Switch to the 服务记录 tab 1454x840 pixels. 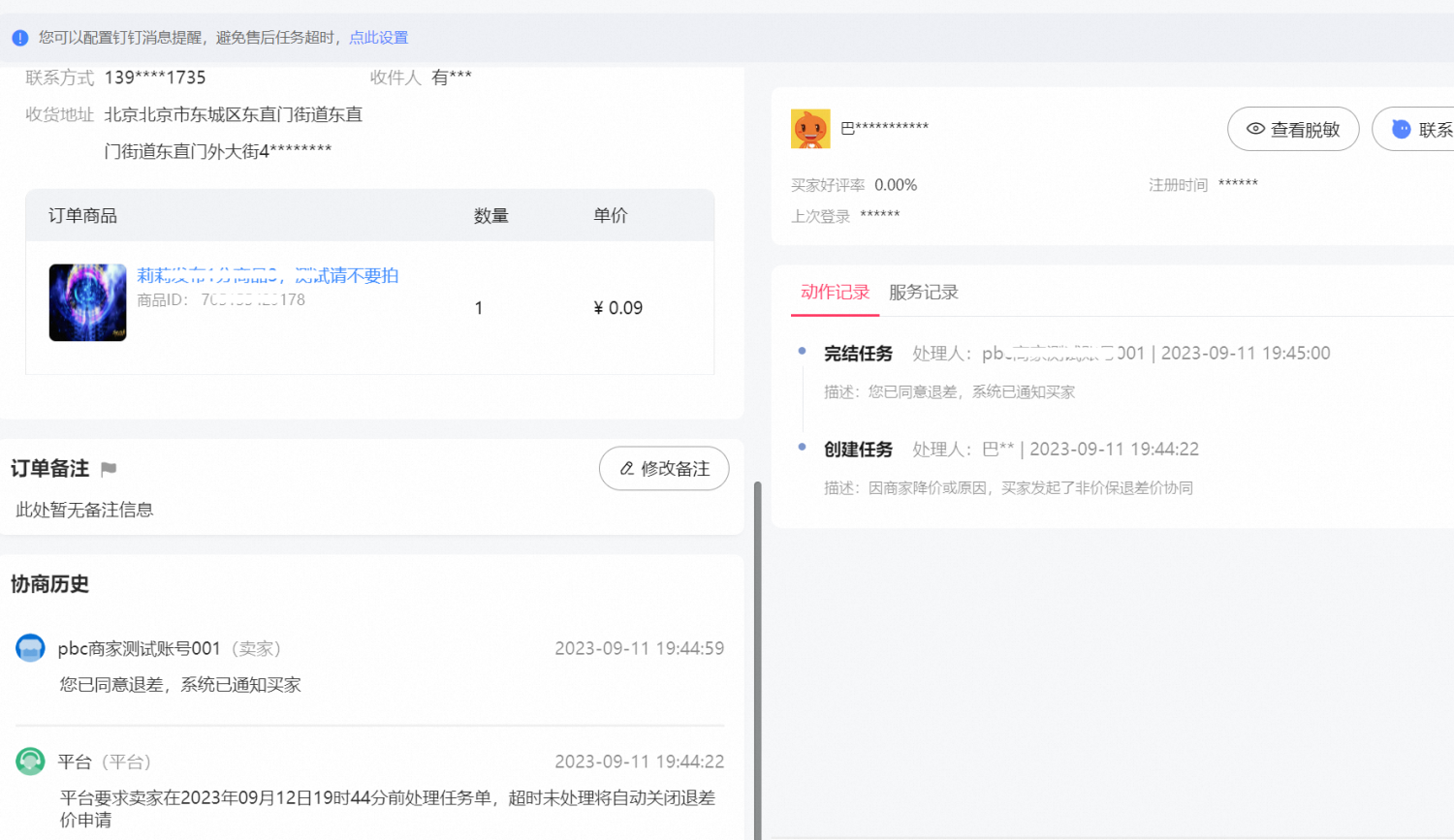click(x=924, y=293)
